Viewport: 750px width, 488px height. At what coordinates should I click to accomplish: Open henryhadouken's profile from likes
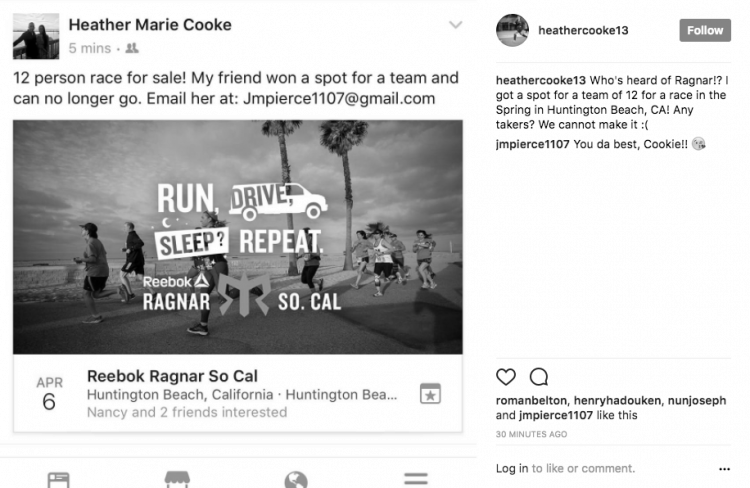pyautogui.click(x=618, y=400)
